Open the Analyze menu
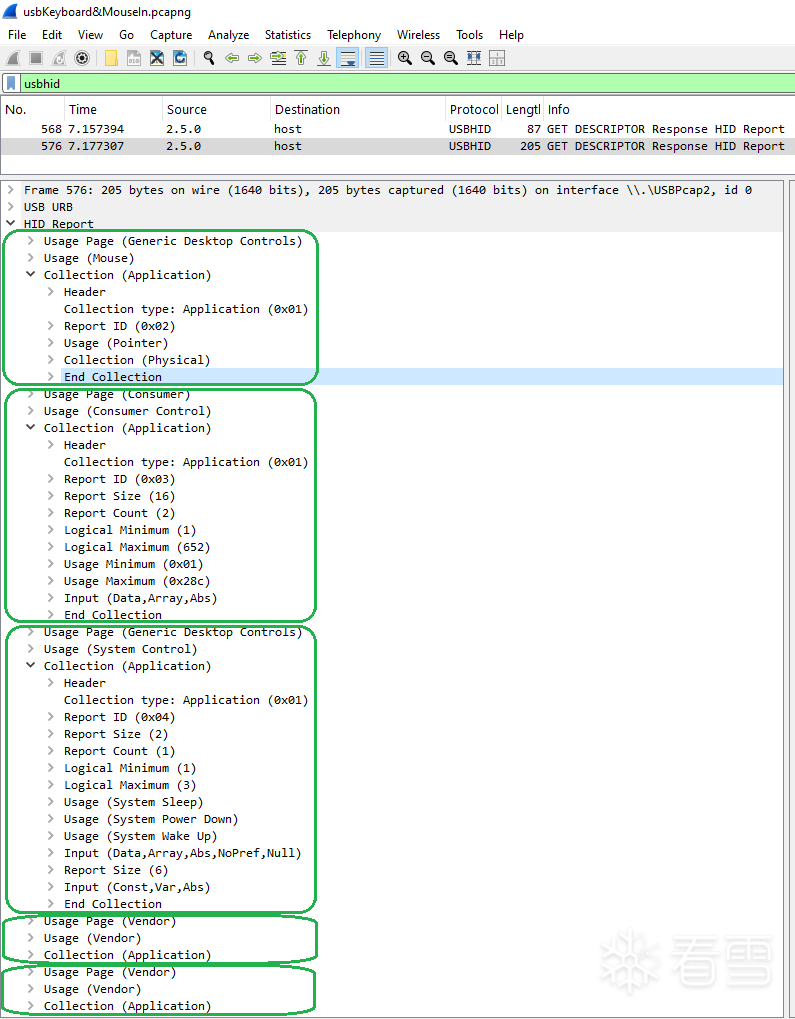795x1019 pixels. 228,34
